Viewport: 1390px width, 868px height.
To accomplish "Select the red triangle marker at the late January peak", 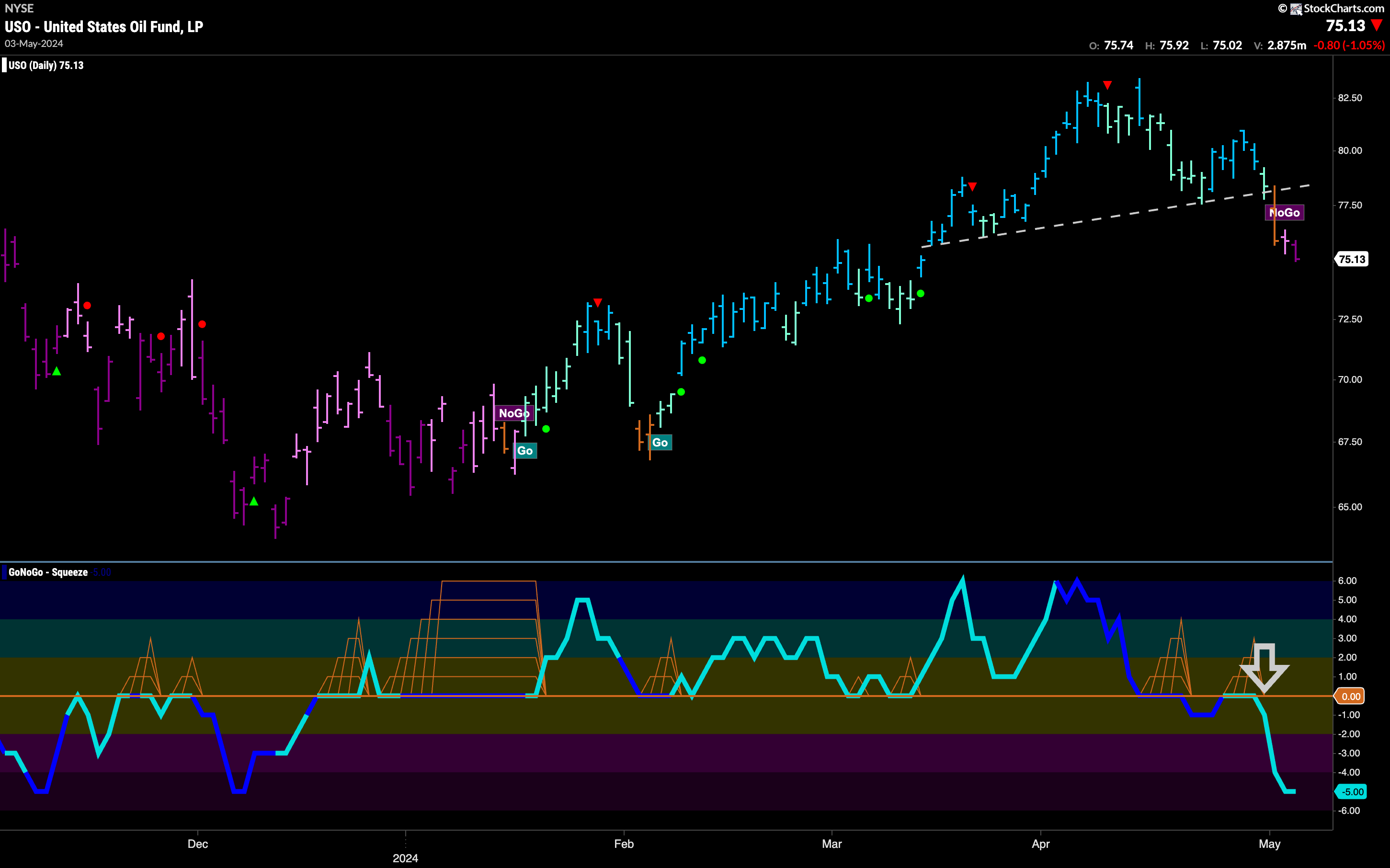I will tap(597, 302).
